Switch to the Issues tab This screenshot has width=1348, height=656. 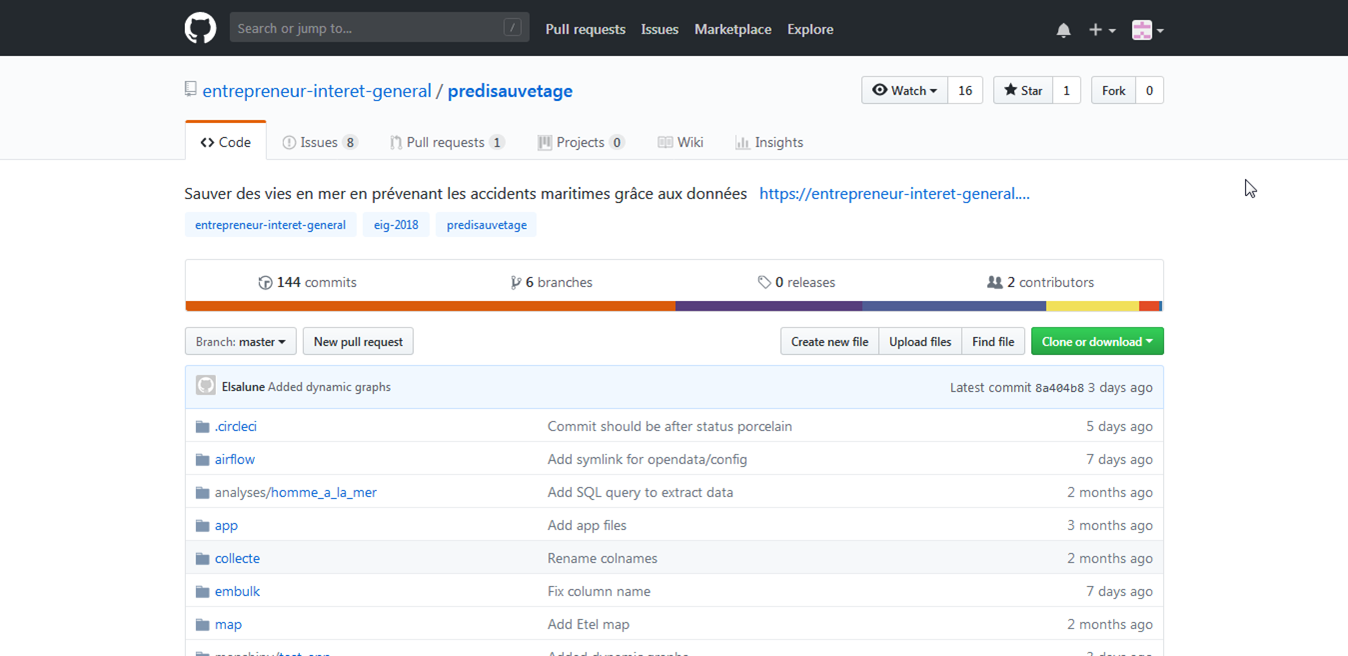320,142
